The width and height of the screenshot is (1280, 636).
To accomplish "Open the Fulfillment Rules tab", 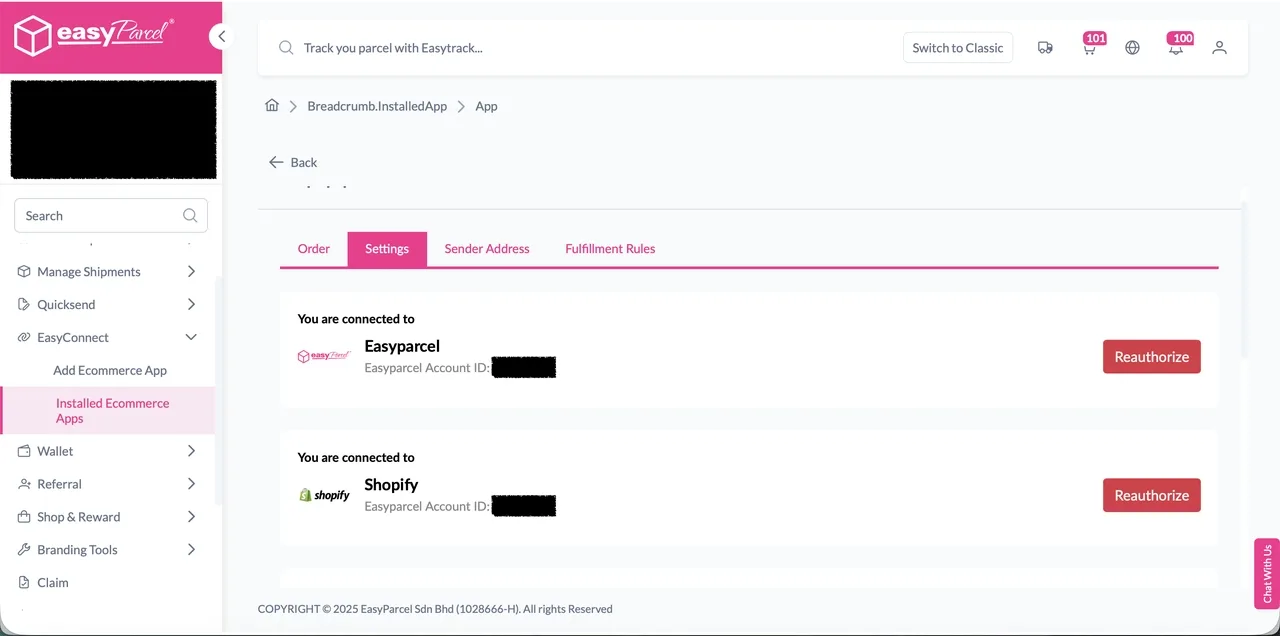I will 610,248.
